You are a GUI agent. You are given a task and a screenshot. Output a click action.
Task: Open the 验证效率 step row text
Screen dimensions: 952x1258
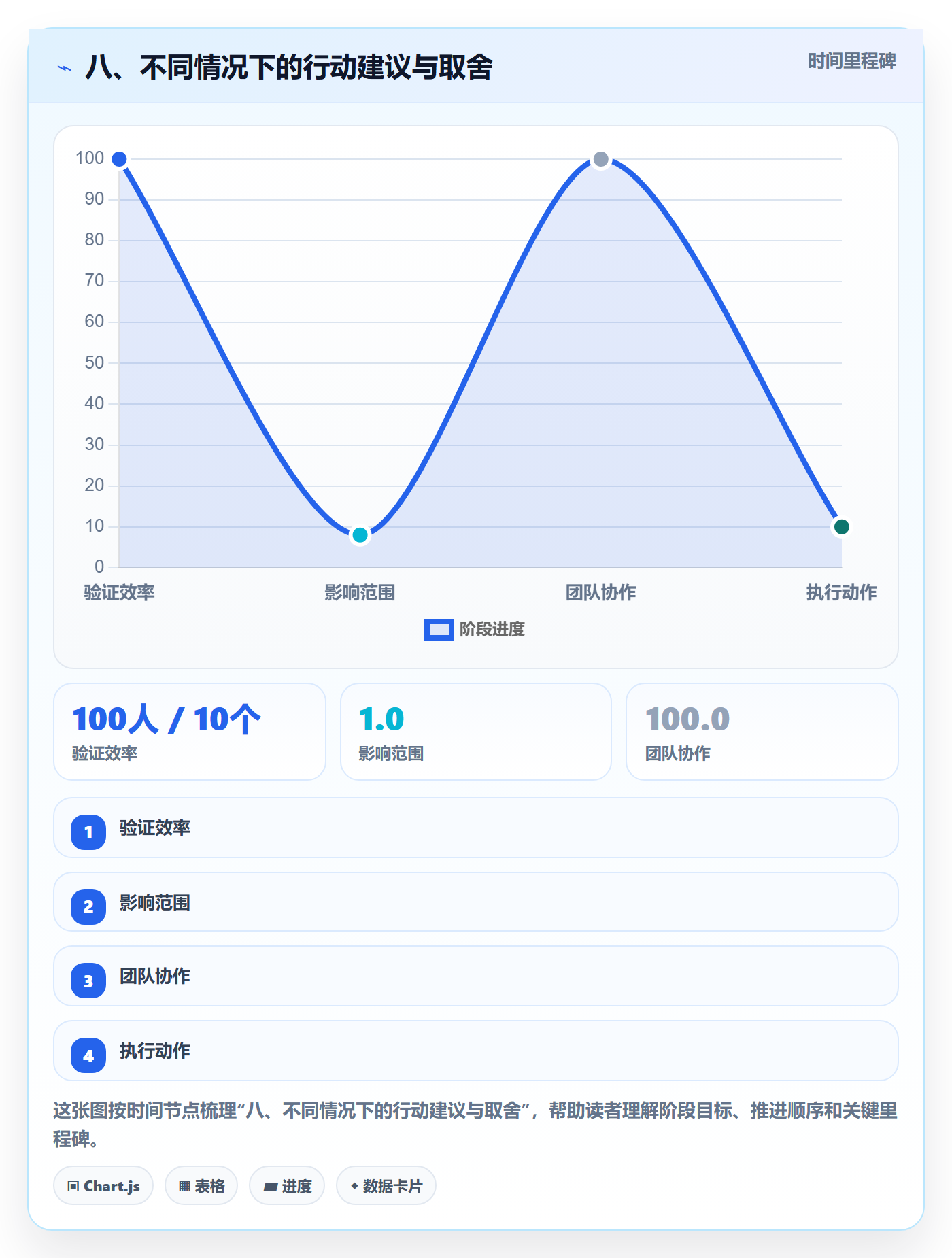pyautogui.click(x=155, y=828)
